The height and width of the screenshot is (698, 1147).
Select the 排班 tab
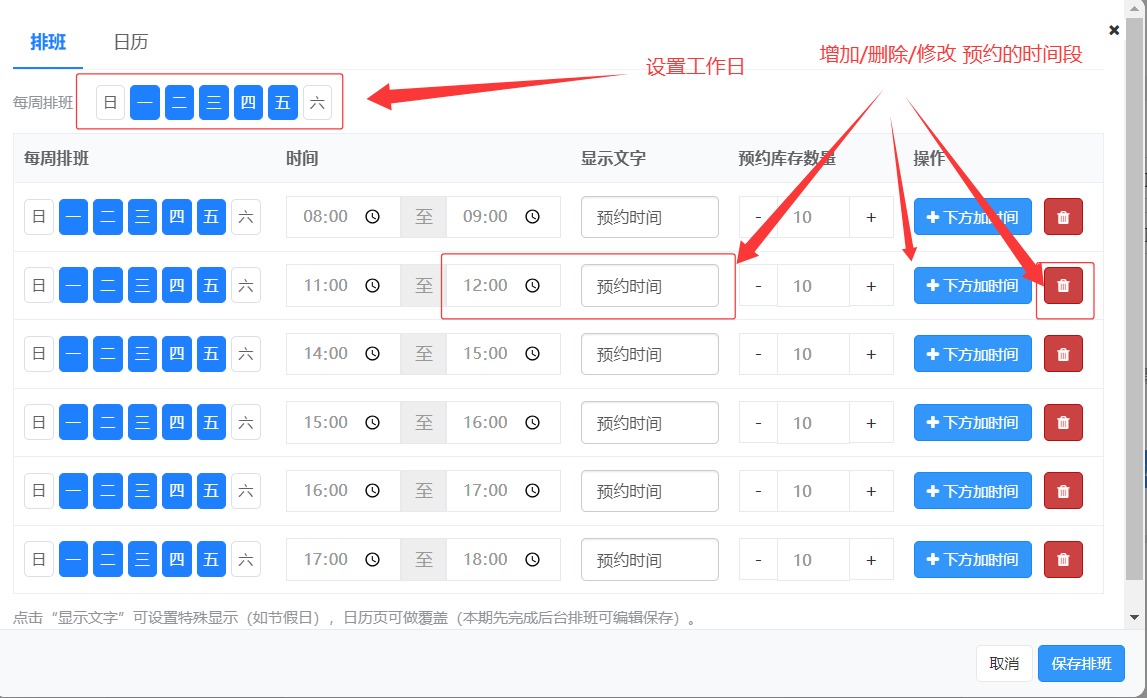click(48, 42)
